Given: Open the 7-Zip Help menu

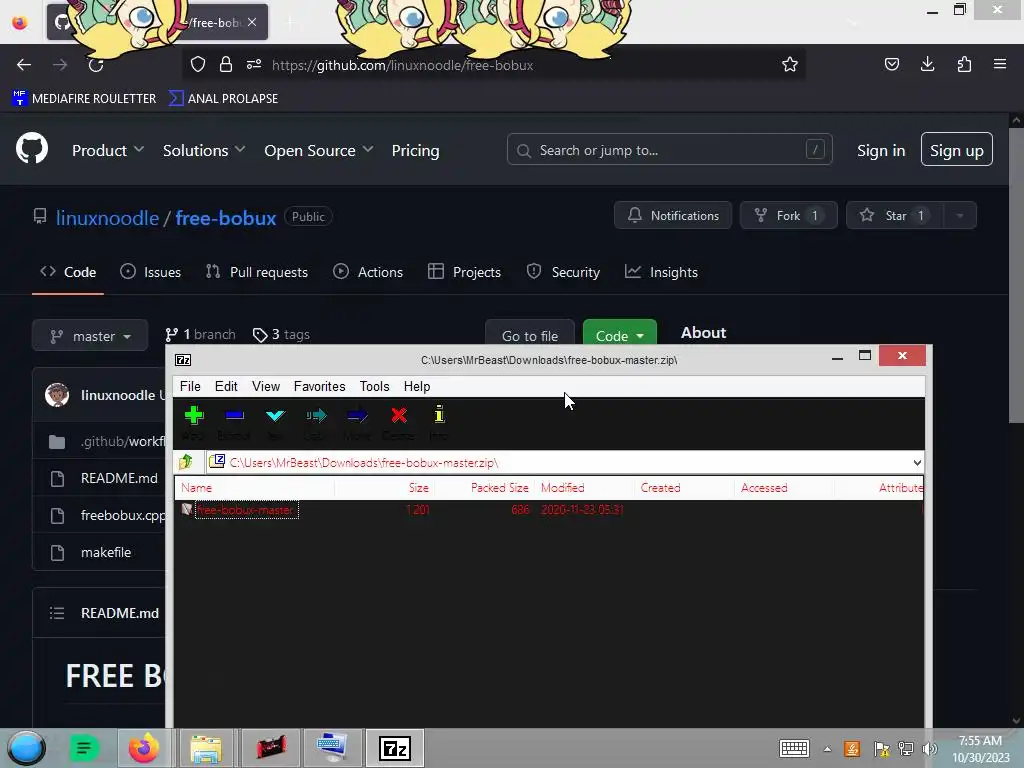Looking at the screenshot, I should tap(417, 387).
